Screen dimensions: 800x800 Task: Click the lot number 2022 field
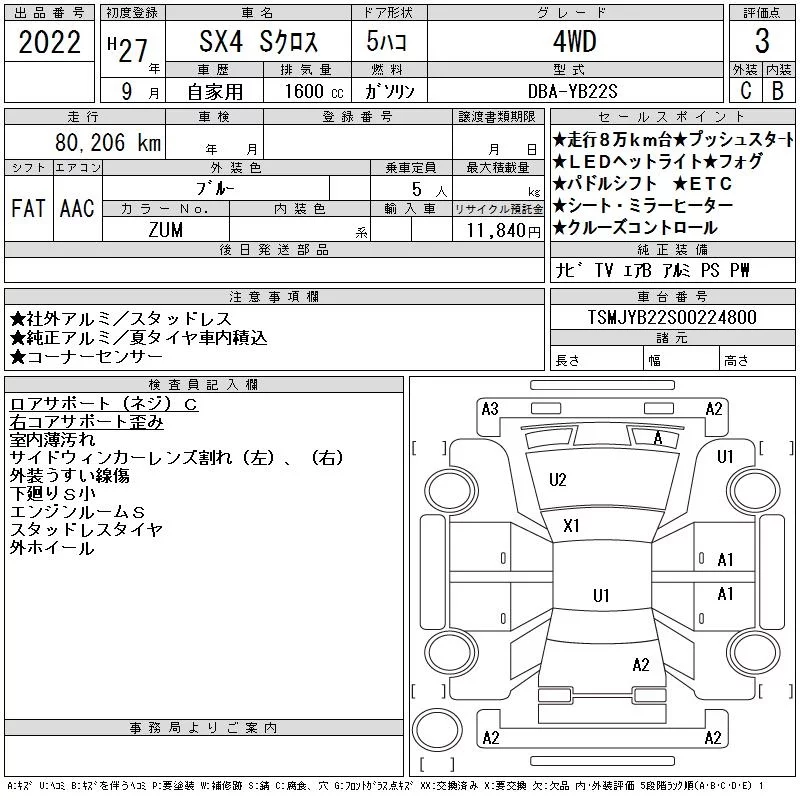49,41
